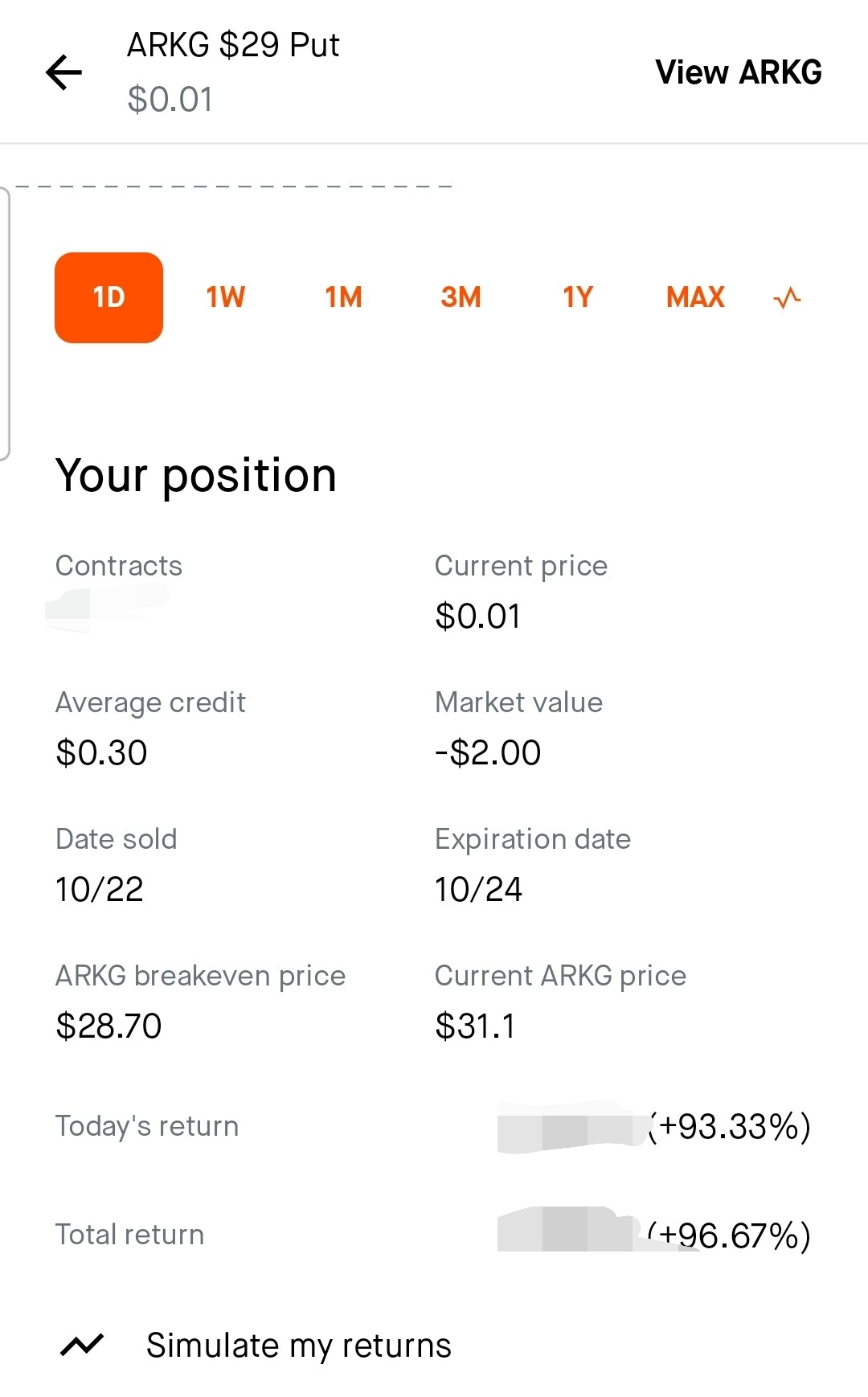
Task: Tap the Current ARKG price $31.1
Action: click(x=475, y=1026)
